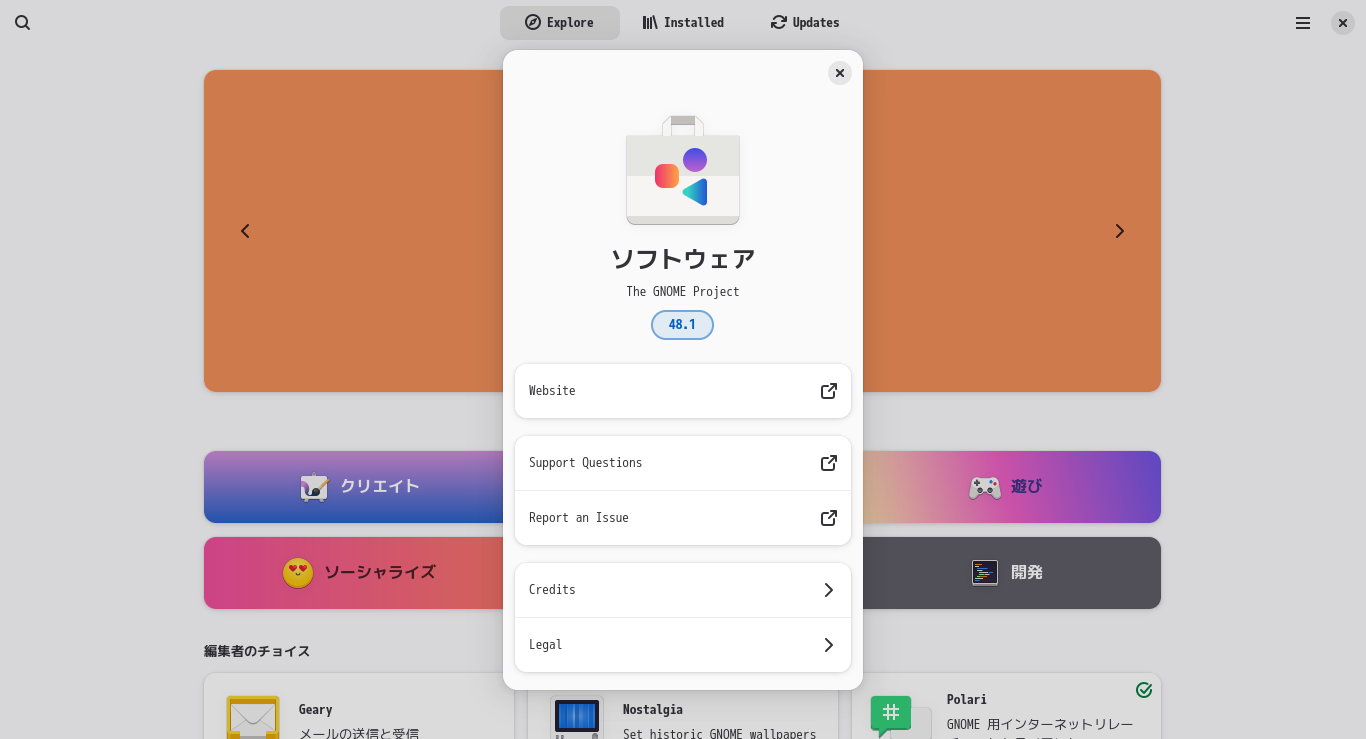The image size is (1366, 739).
Task: Click the terminal icon on 開発 tile
Action: (984, 572)
